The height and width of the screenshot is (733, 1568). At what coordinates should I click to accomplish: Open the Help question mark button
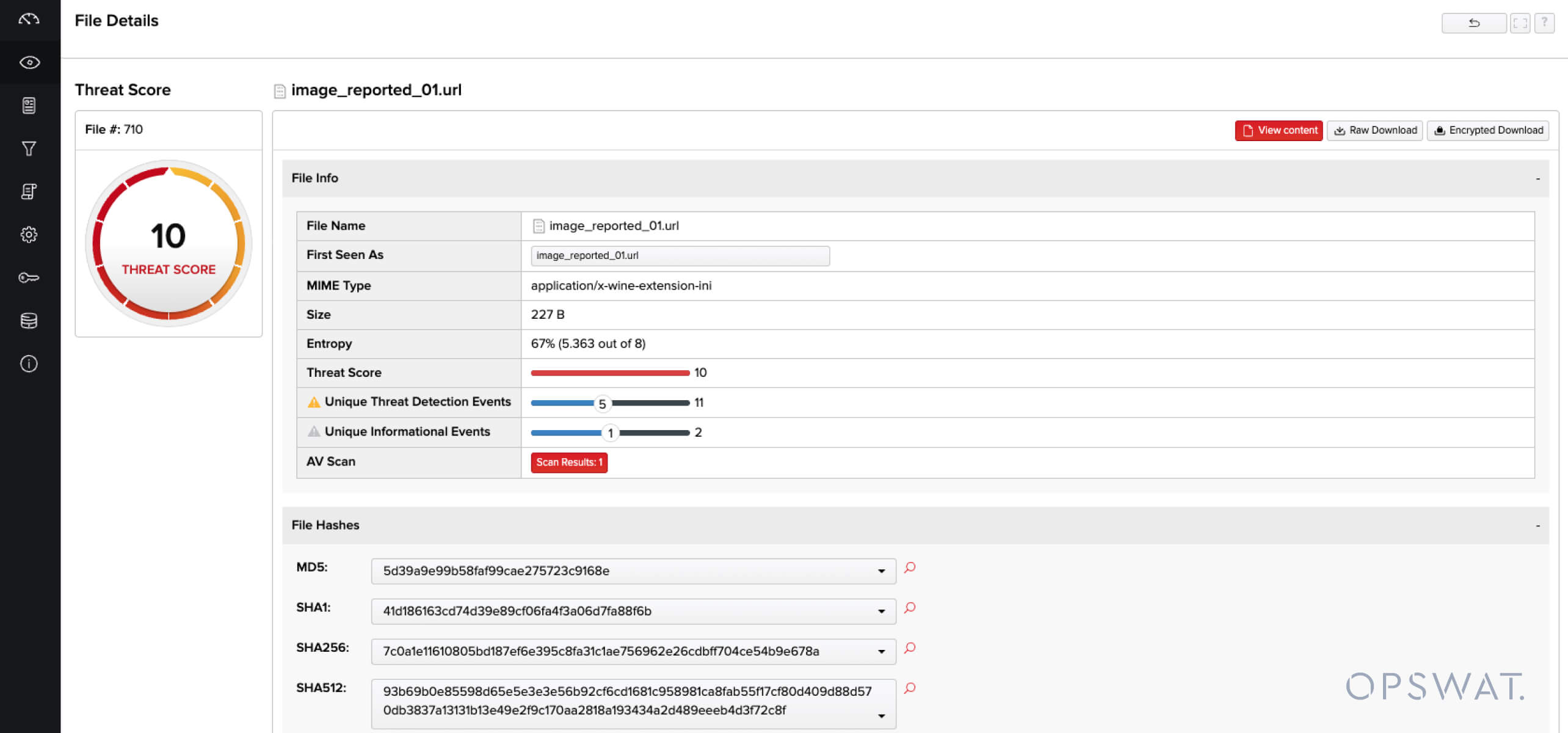pos(1548,23)
